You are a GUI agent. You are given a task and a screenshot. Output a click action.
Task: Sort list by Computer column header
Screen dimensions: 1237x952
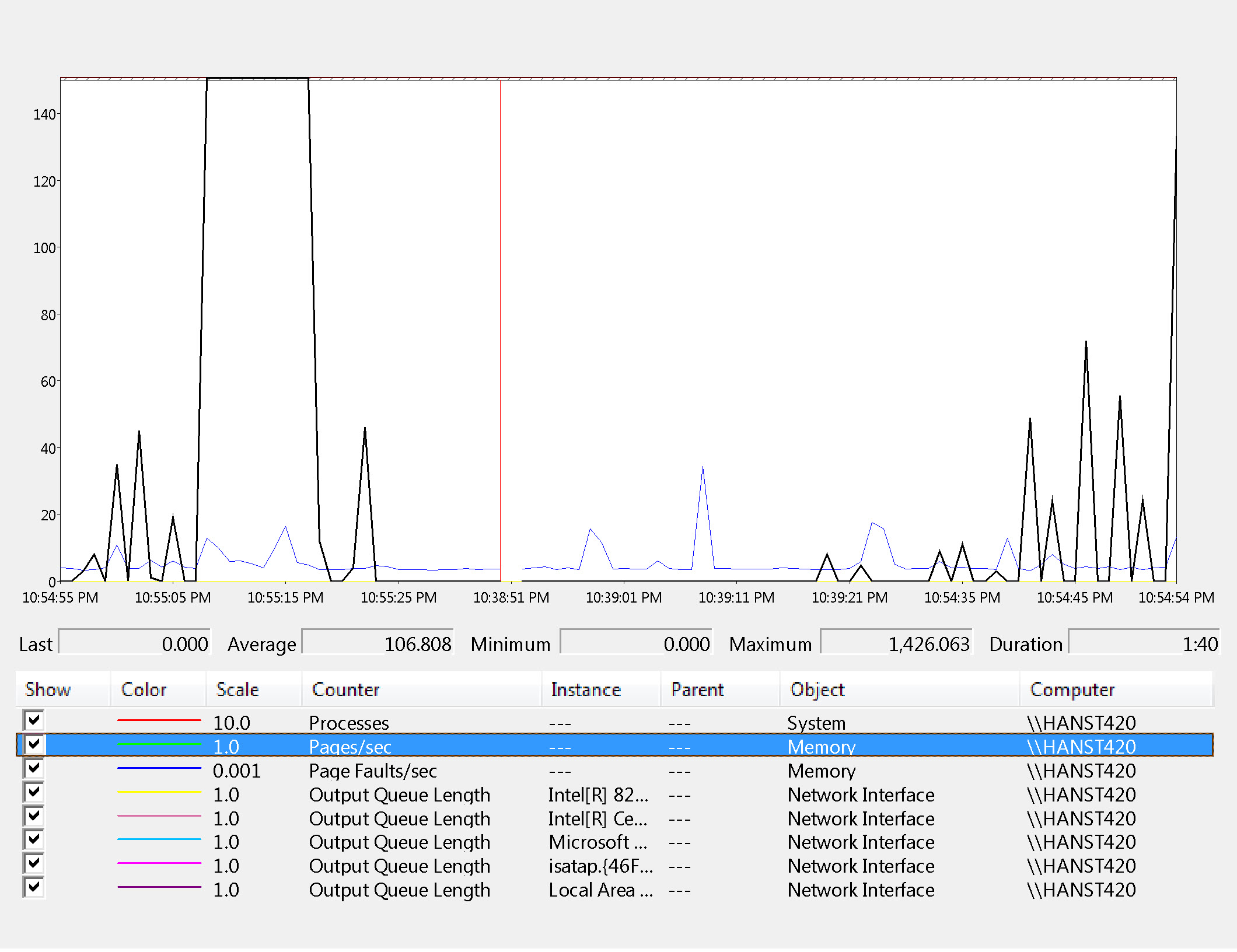point(1116,689)
